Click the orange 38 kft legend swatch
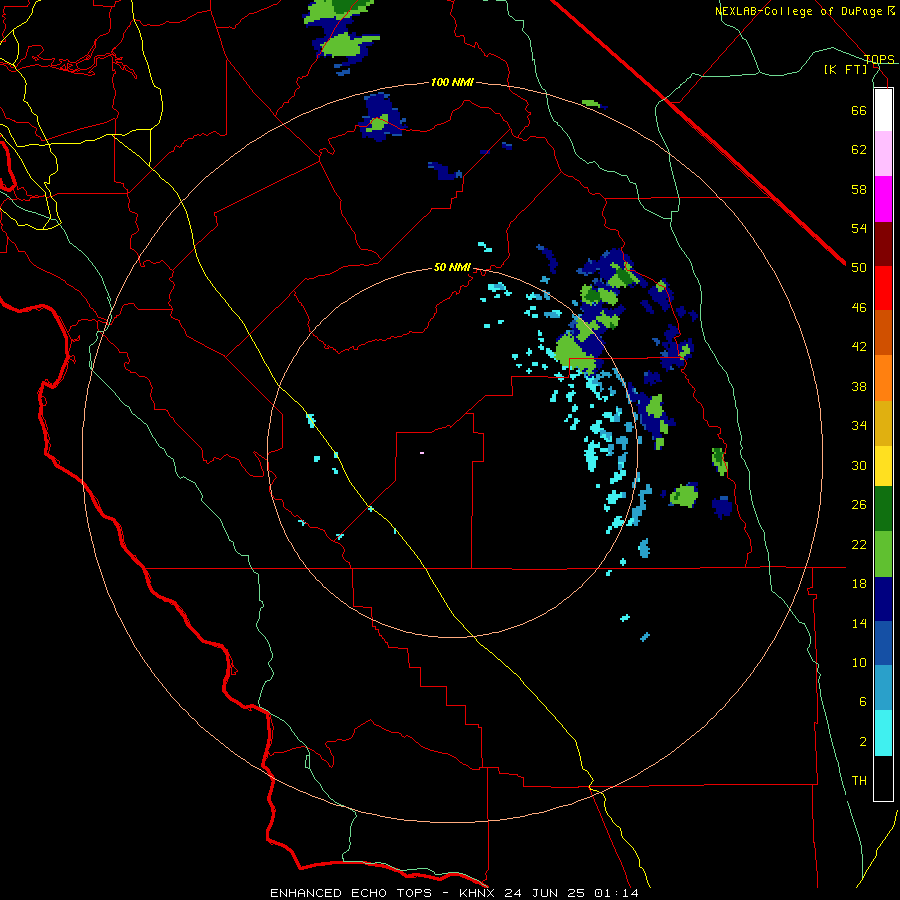Screen dimensions: 900x900 [883, 378]
